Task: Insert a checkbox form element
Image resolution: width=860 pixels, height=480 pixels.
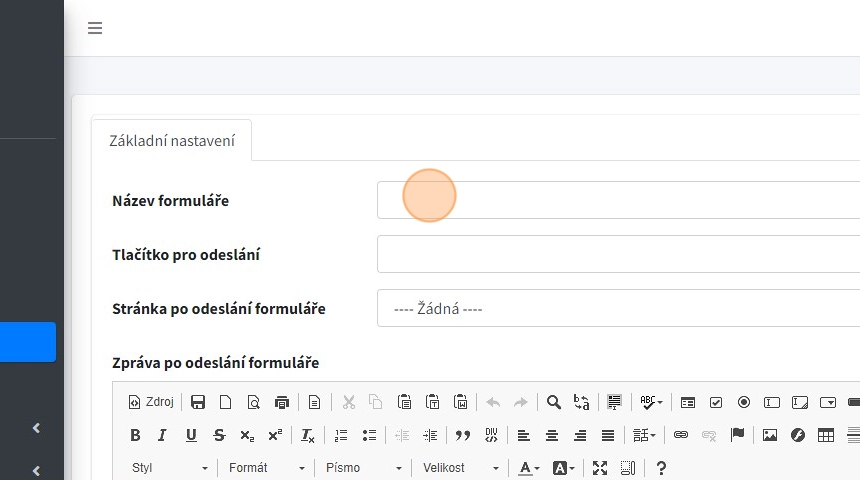Action: pos(716,402)
